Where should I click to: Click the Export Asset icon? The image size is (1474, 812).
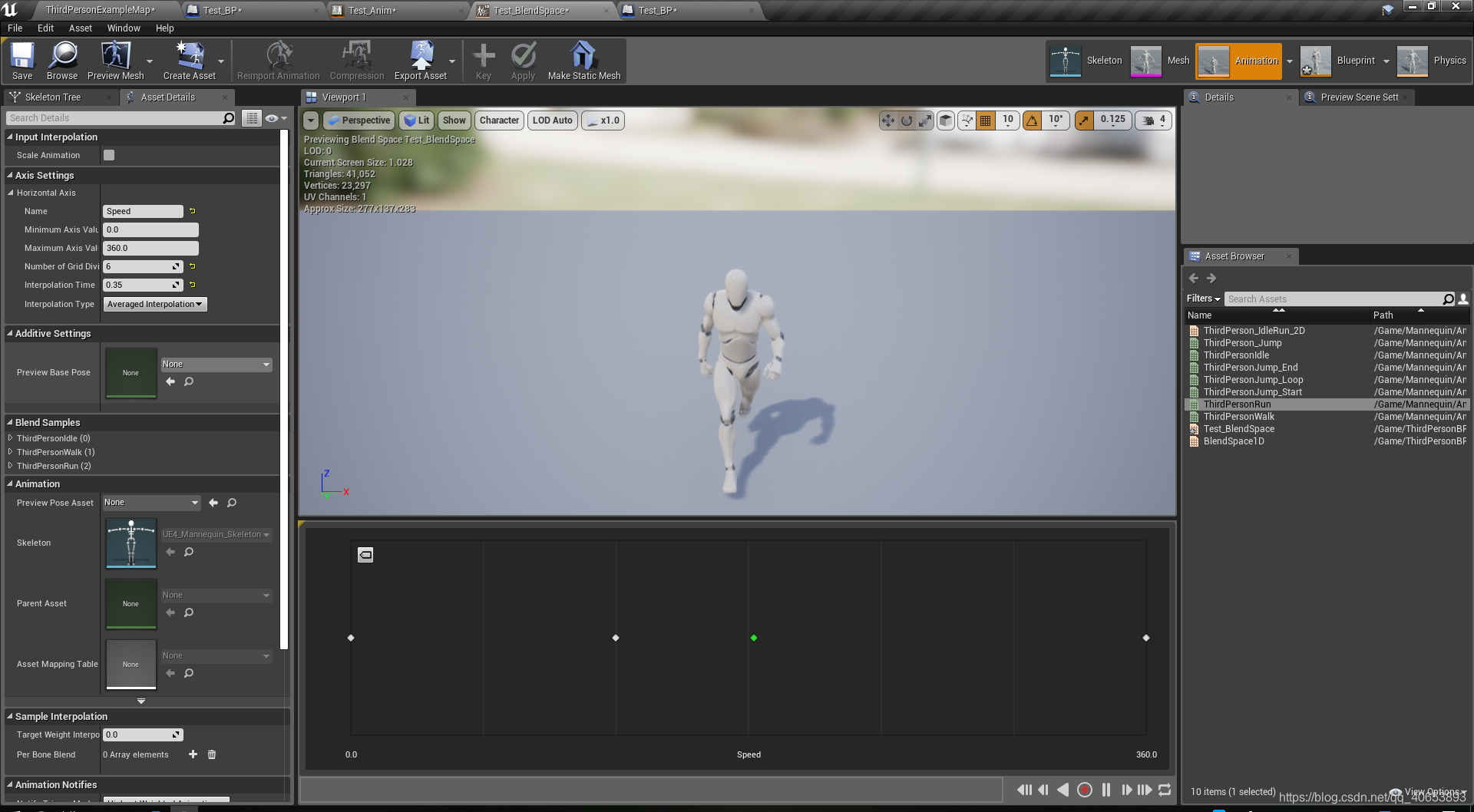pos(421,60)
